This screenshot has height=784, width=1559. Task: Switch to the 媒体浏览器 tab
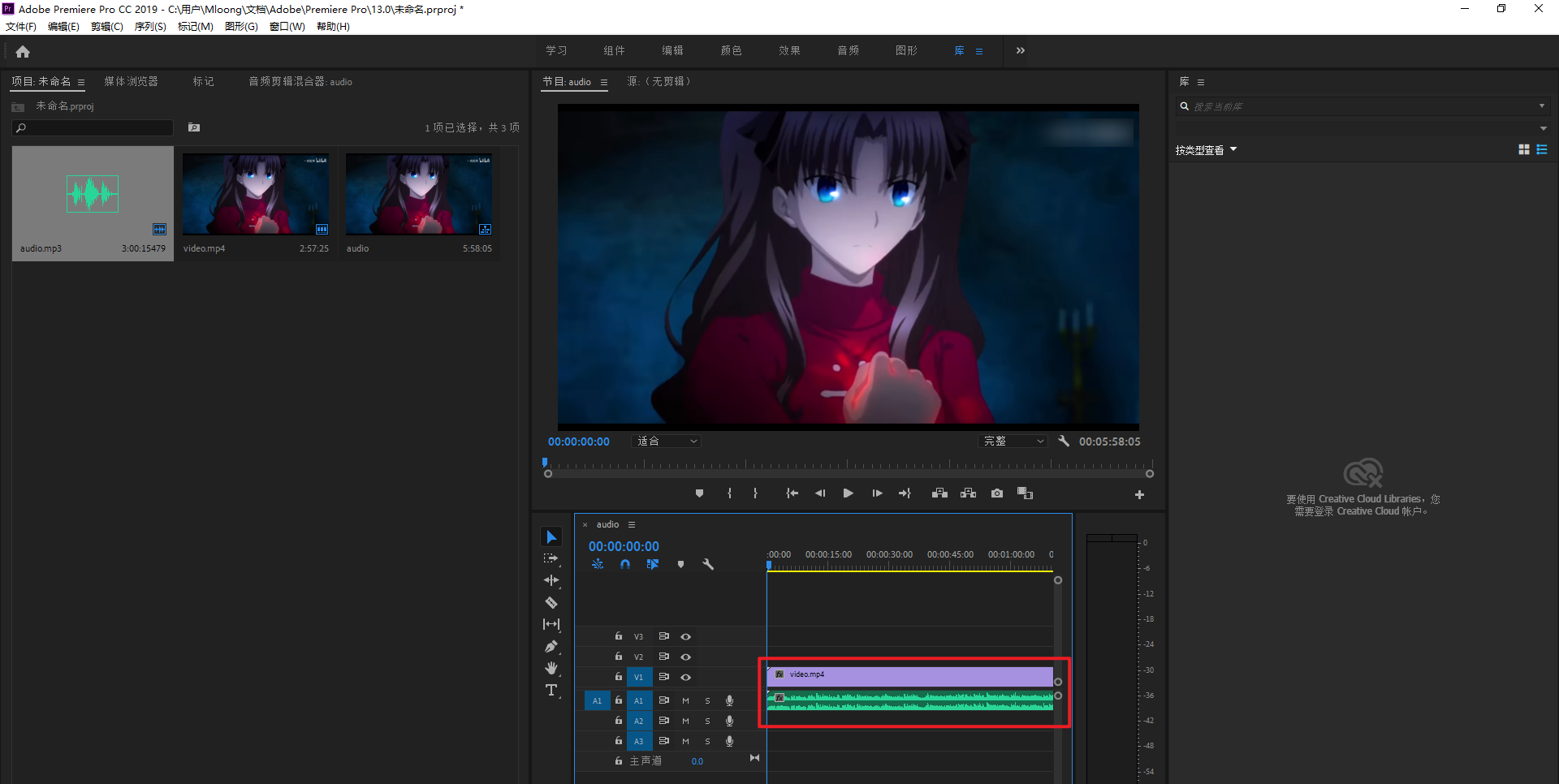pos(131,82)
